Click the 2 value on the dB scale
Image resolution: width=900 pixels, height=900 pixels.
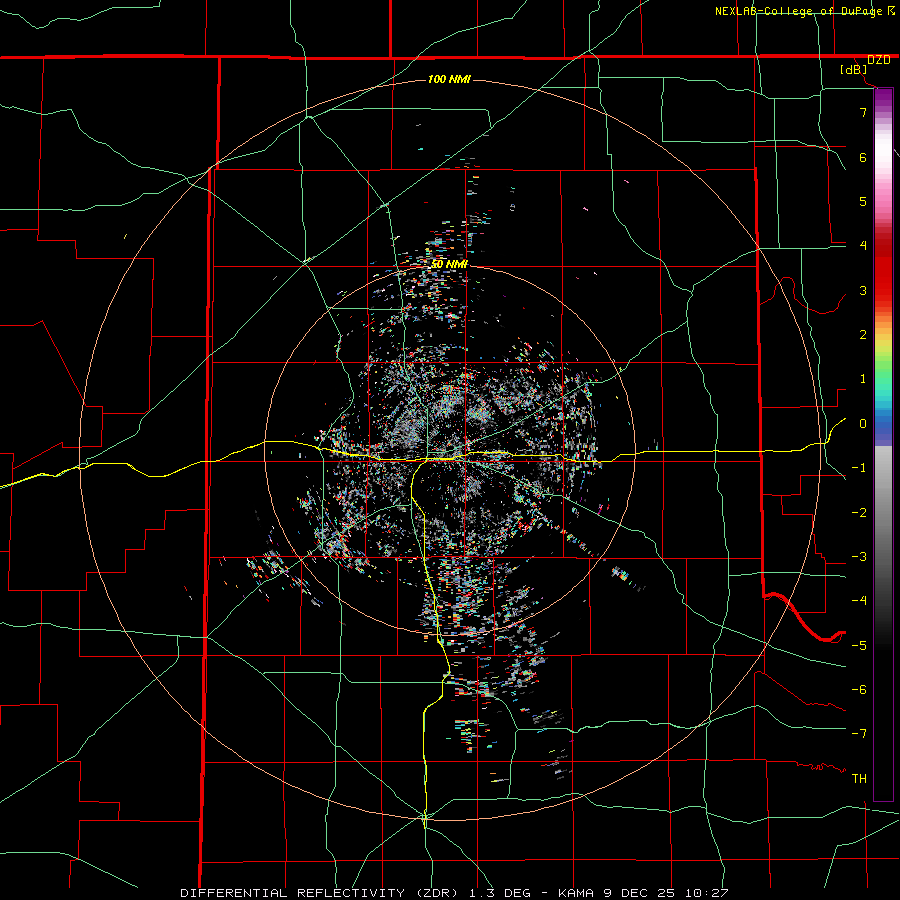[863, 335]
